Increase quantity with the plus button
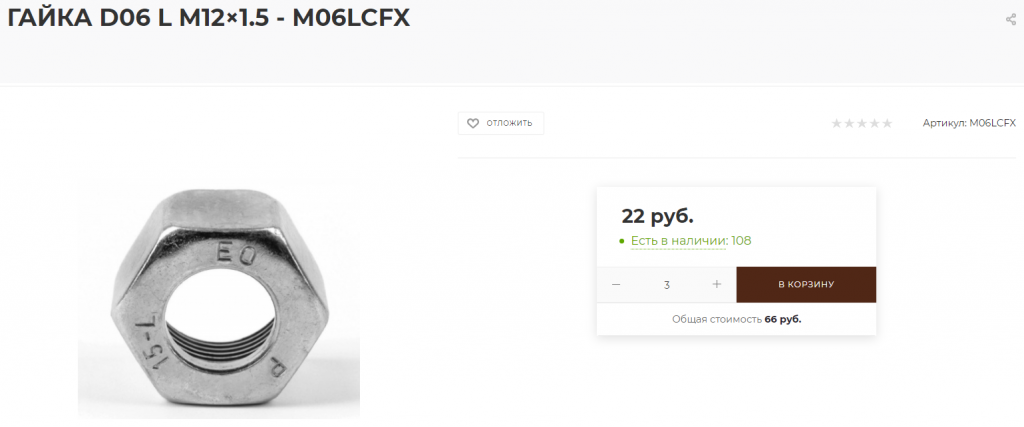The width and height of the screenshot is (1024, 427). [x=716, y=285]
